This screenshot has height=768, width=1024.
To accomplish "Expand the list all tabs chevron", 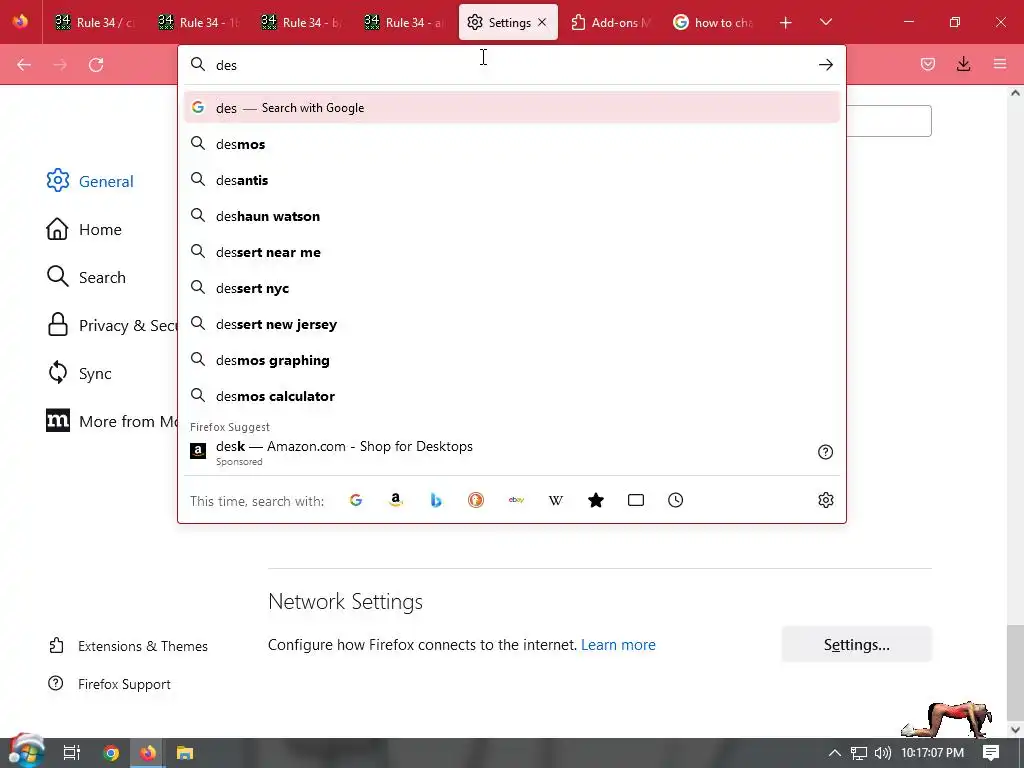I will coord(825,22).
